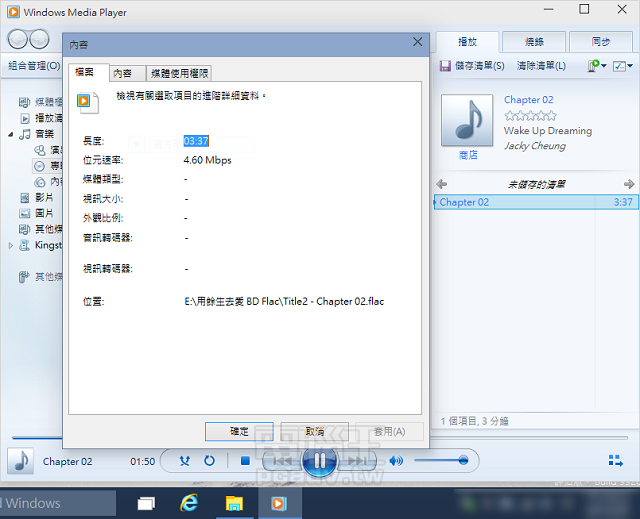This screenshot has width=640, height=519.
Task: Open the Burn tab in list pane
Action: tap(534, 42)
